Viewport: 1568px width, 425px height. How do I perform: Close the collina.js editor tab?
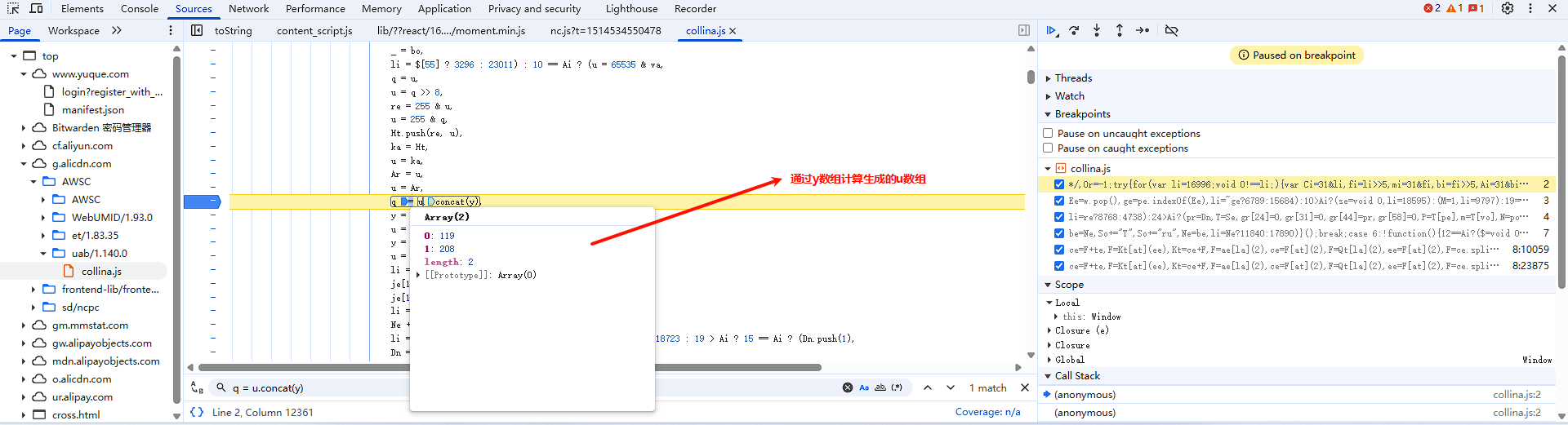pos(733,31)
